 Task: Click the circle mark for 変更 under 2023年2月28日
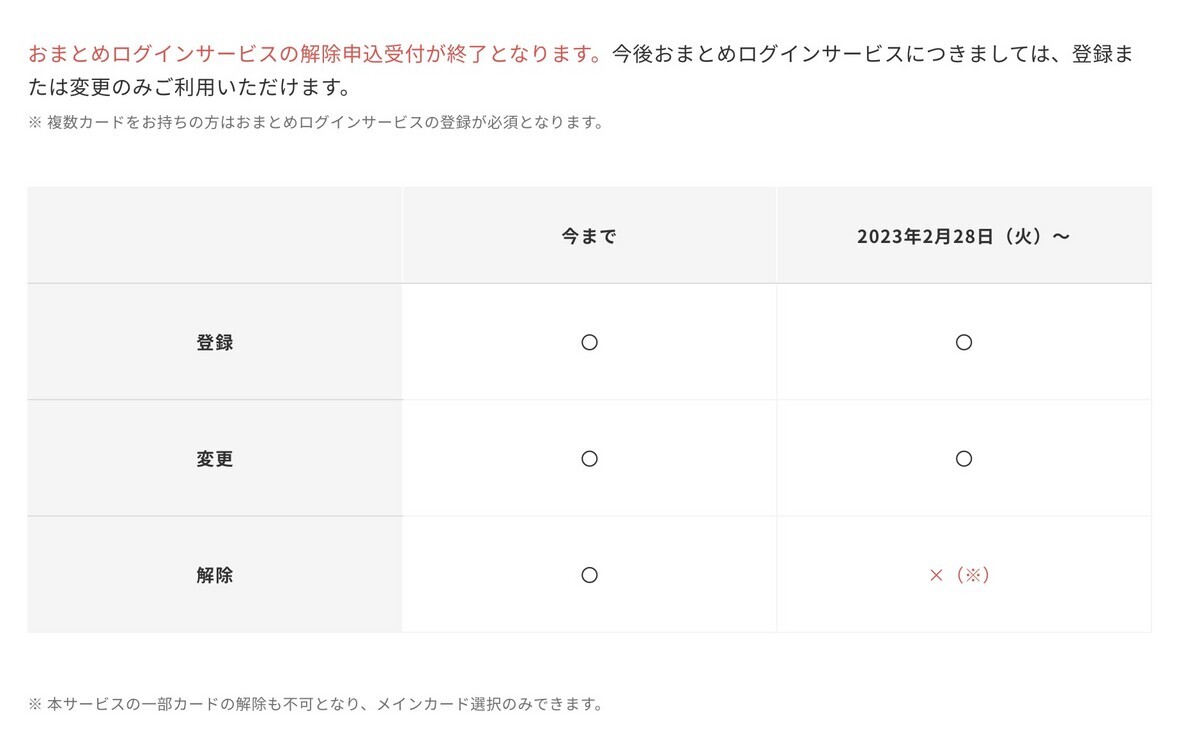964,459
